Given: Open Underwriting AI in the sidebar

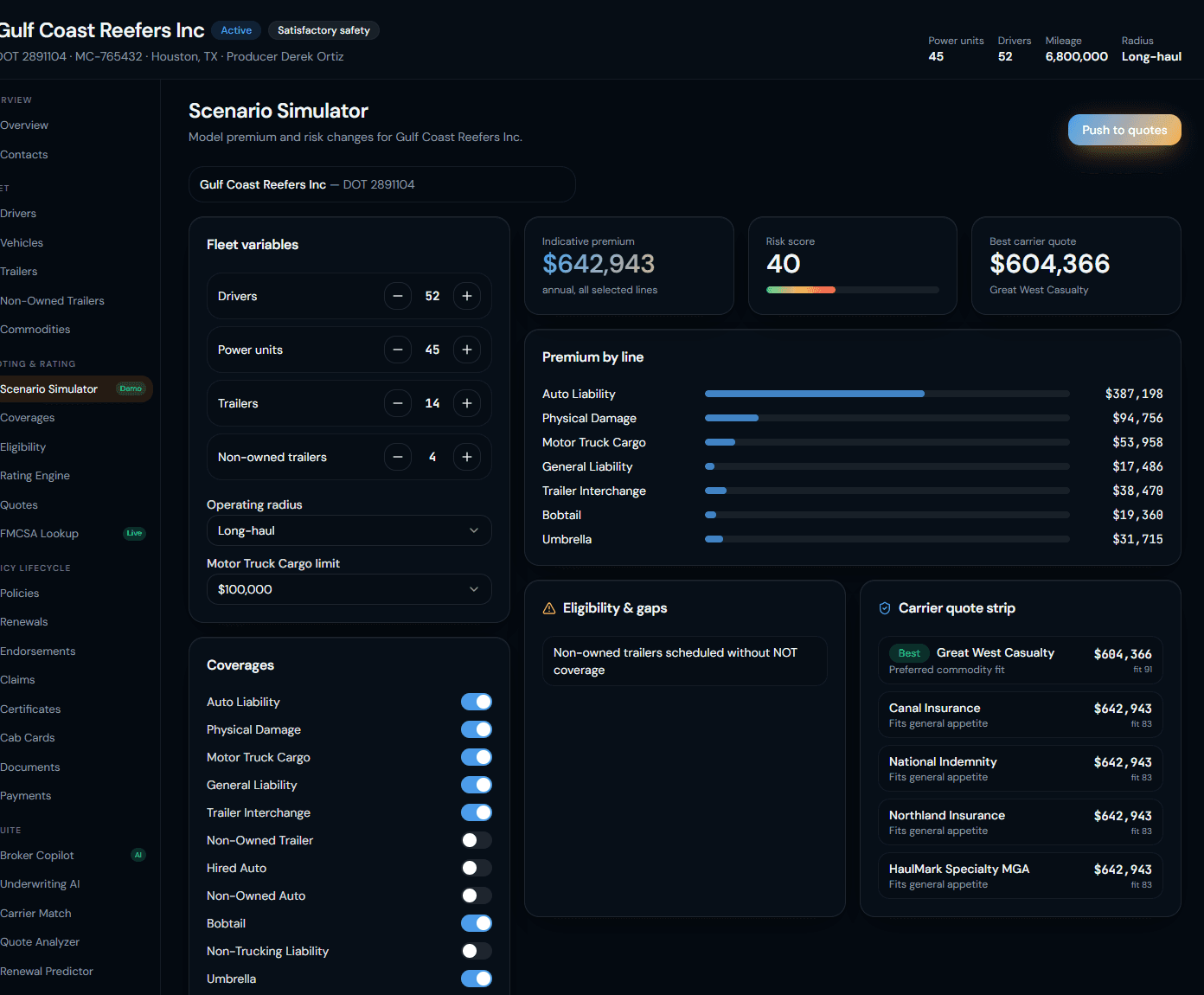Looking at the screenshot, I should (x=40, y=884).
